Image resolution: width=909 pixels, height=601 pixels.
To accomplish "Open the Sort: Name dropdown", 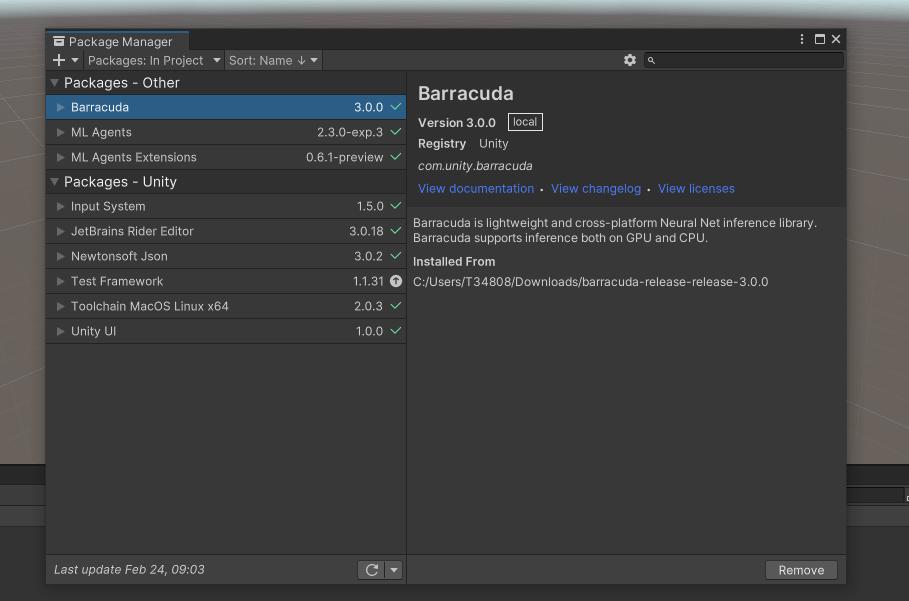I will [x=273, y=60].
